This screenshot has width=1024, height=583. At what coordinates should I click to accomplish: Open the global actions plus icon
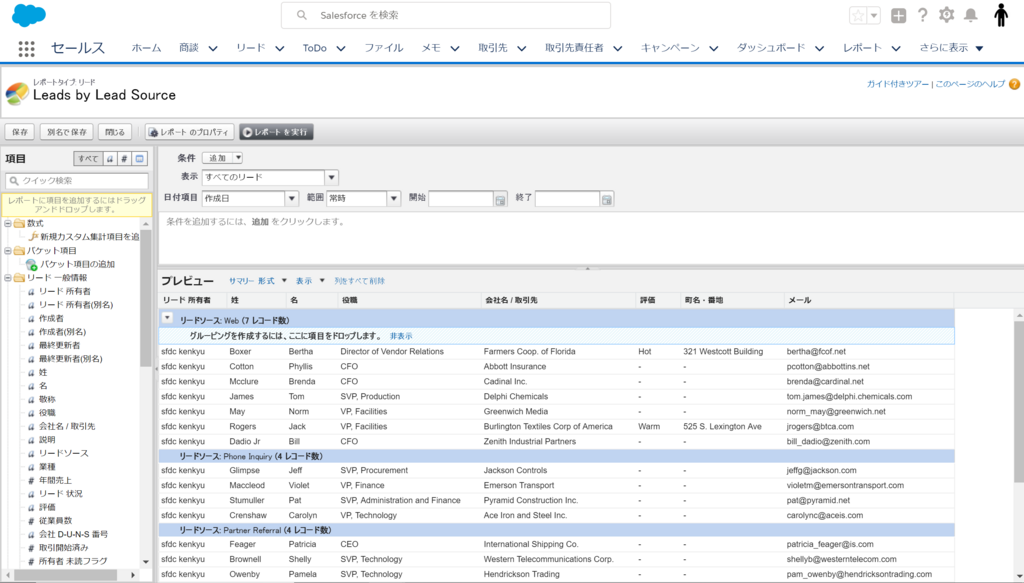tap(899, 16)
